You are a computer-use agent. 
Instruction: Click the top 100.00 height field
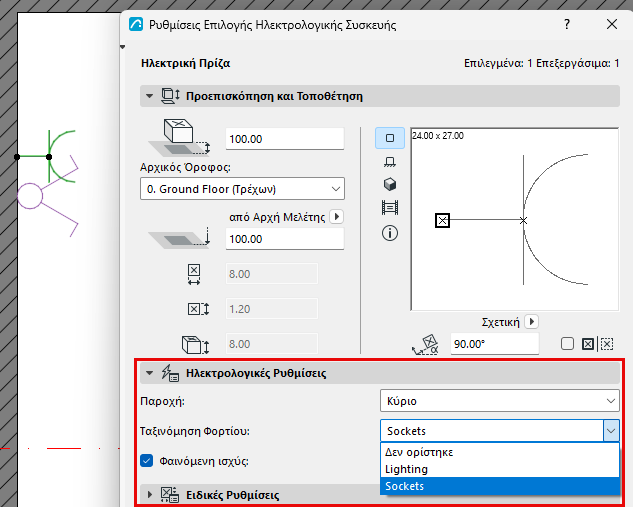pos(285,139)
